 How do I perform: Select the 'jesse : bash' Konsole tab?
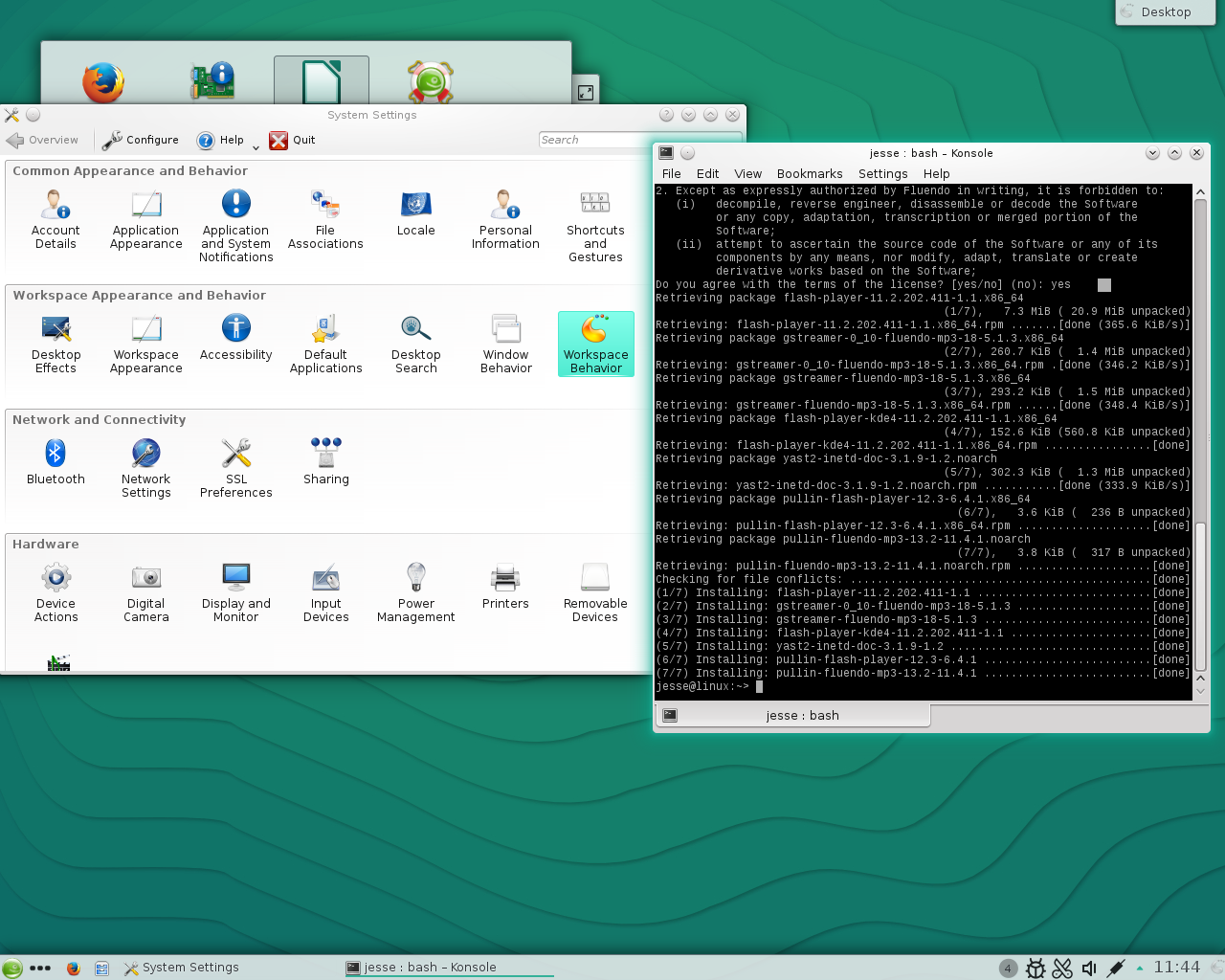(x=792, y=715)
